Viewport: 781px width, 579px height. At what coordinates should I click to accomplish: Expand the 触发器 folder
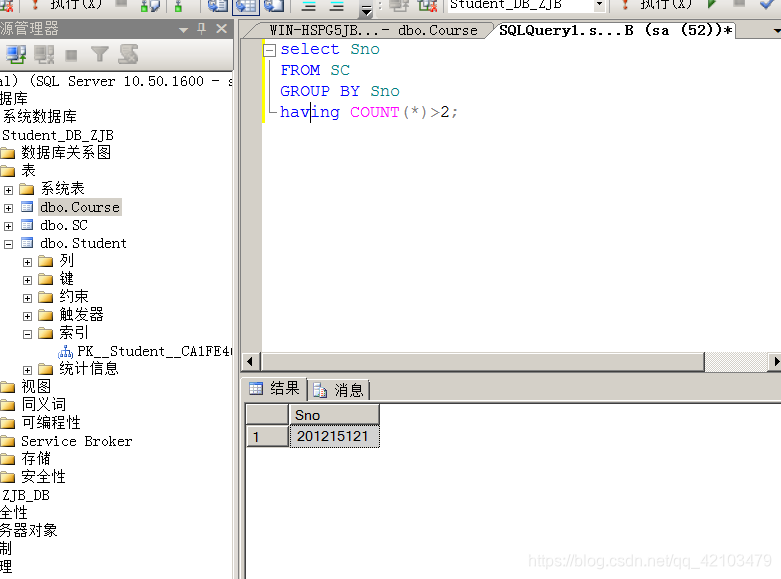coord(27,316)
